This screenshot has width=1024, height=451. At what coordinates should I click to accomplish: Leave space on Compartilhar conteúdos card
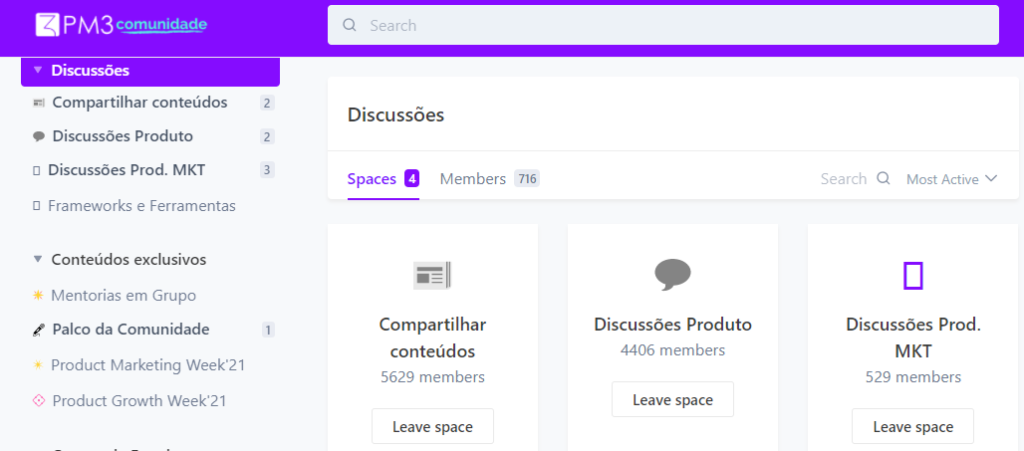pos(432,427)
